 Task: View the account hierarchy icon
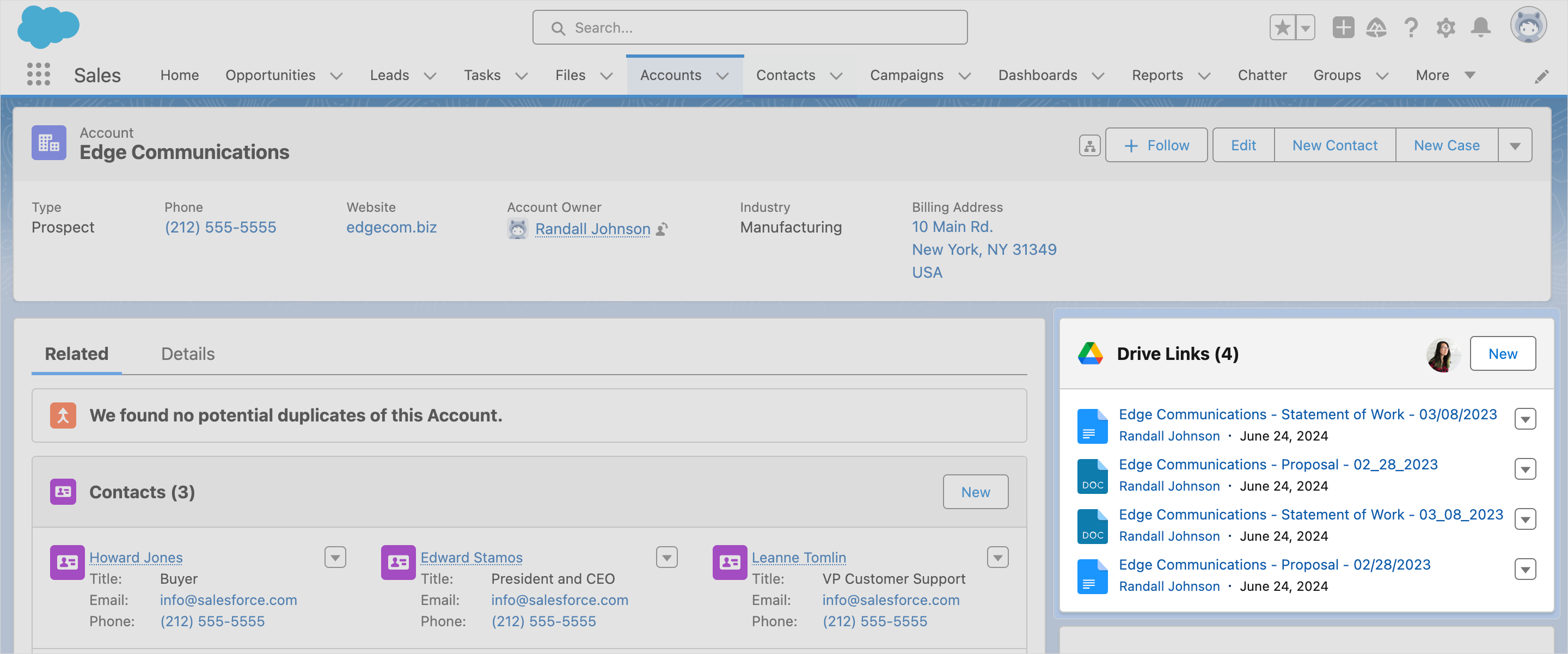(x=1089, y=145)
